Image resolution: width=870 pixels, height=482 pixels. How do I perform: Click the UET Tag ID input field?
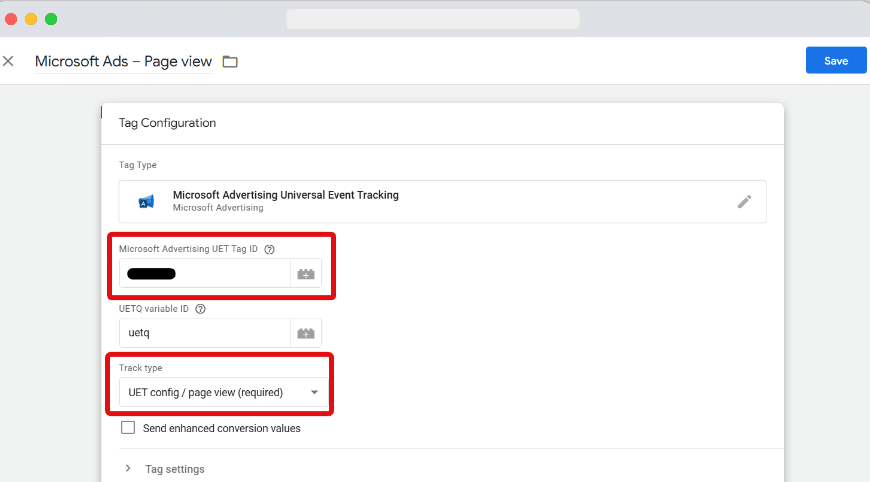[x=205, y=273]
